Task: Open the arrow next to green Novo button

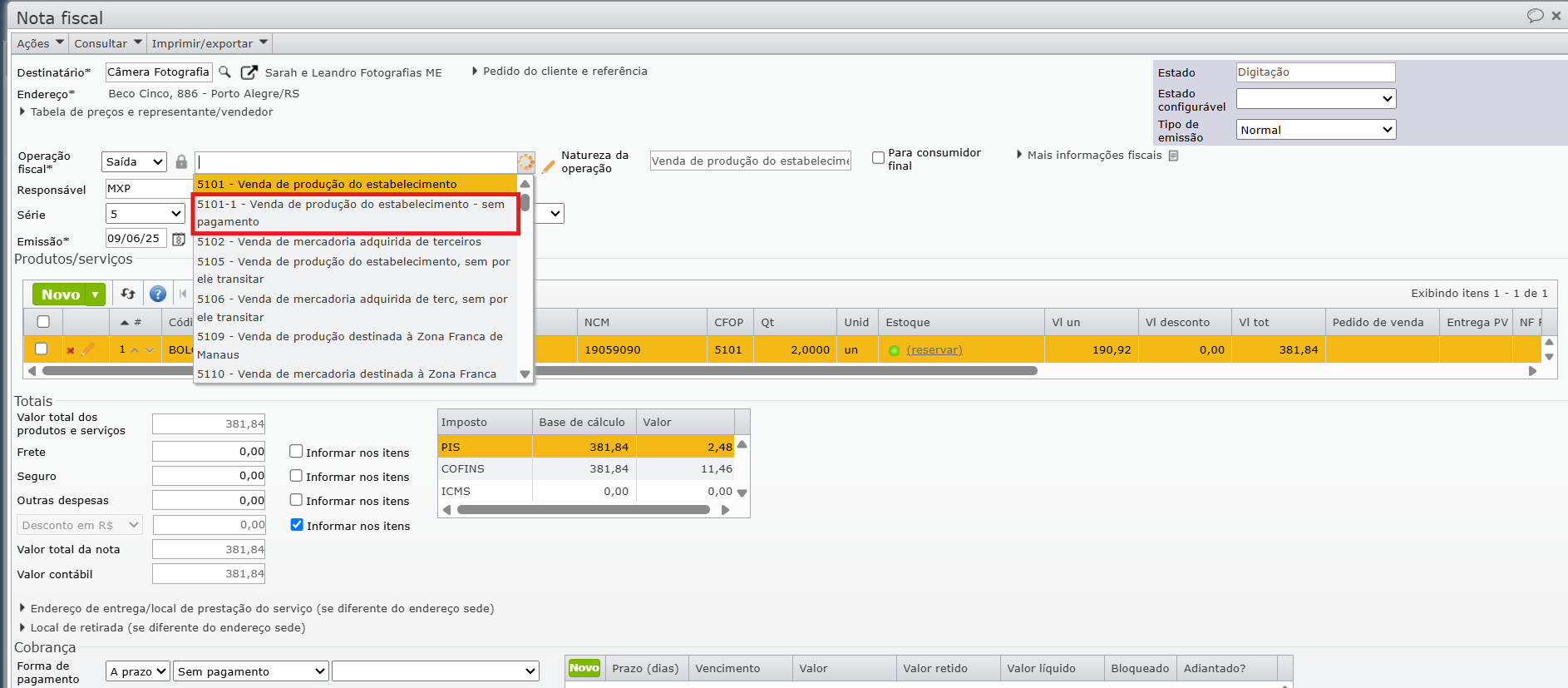Action: click(96, 295)
